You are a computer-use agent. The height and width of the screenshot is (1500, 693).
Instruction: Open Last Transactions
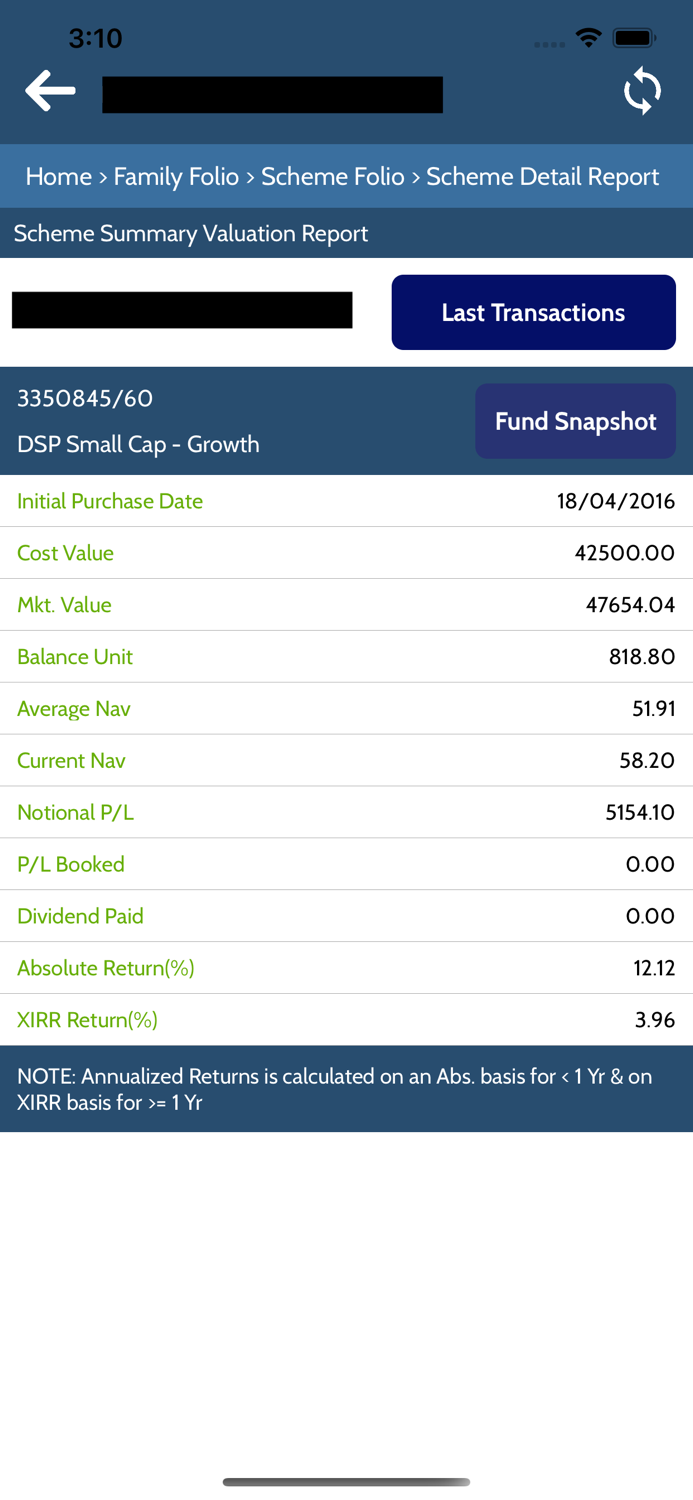533,313
